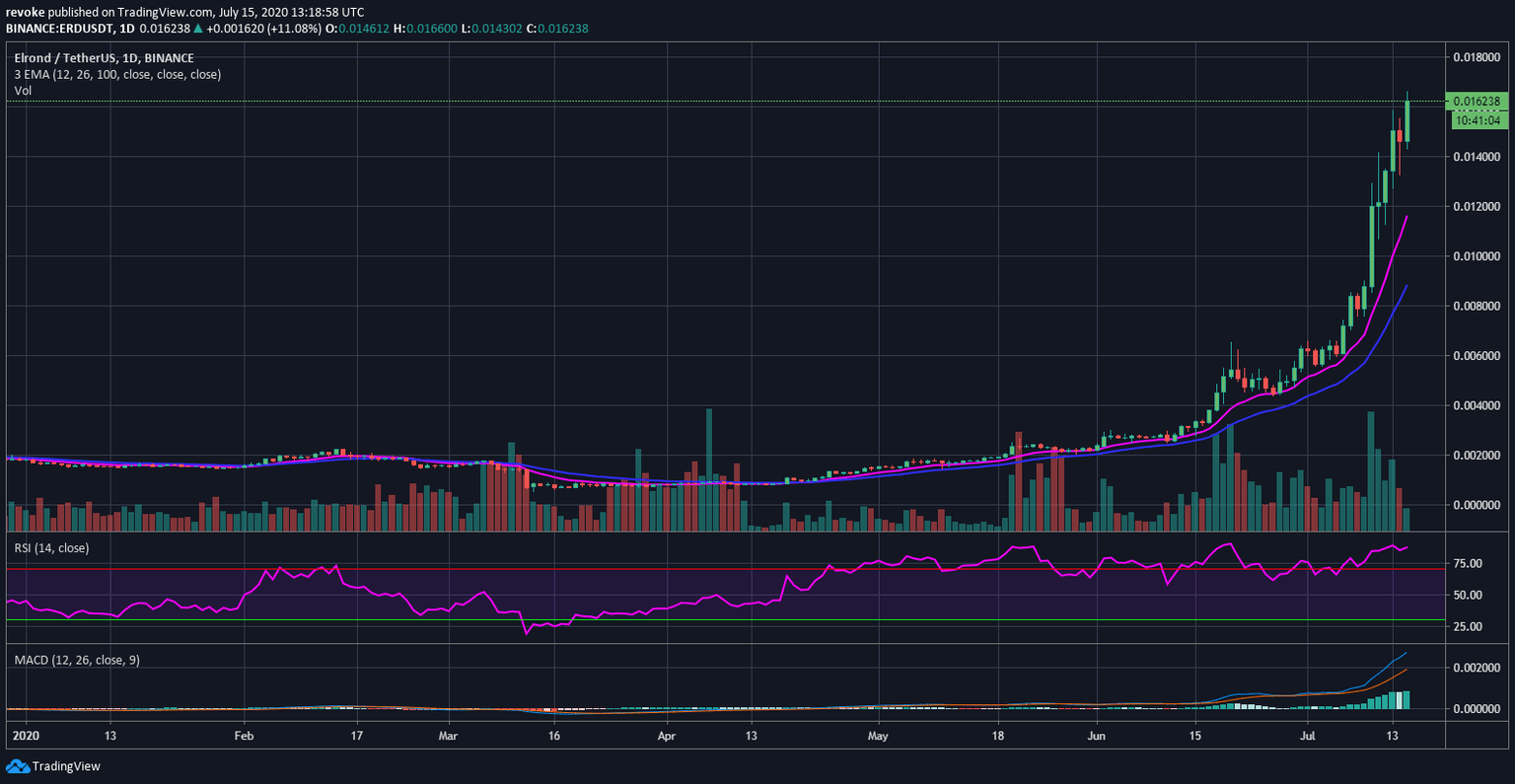Click the BINANCE:ERDUSDT symbol in the header
Viewport: 1515px width, 784px height.
click(58, 28)
